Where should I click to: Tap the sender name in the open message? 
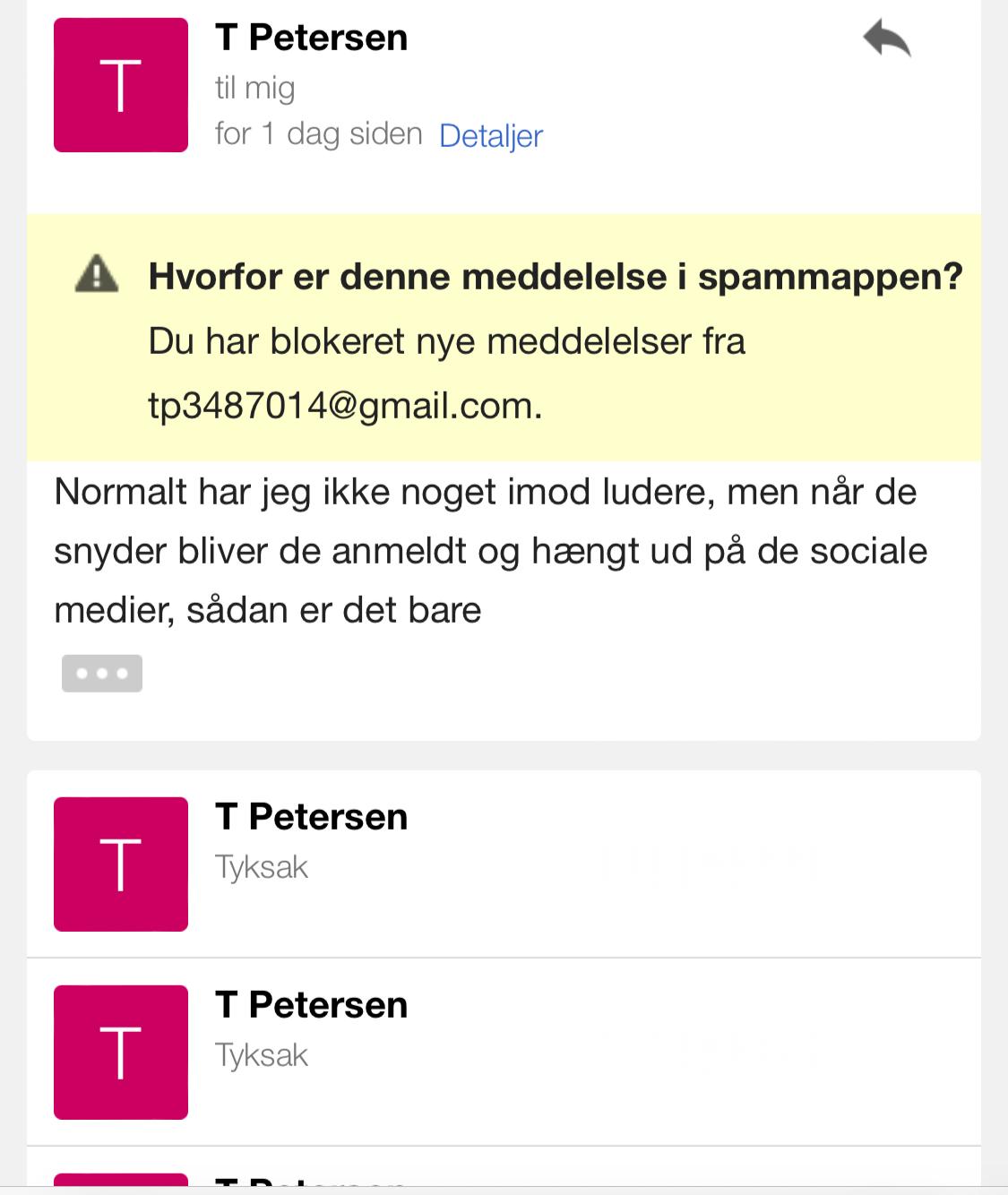tap(311, 38)
